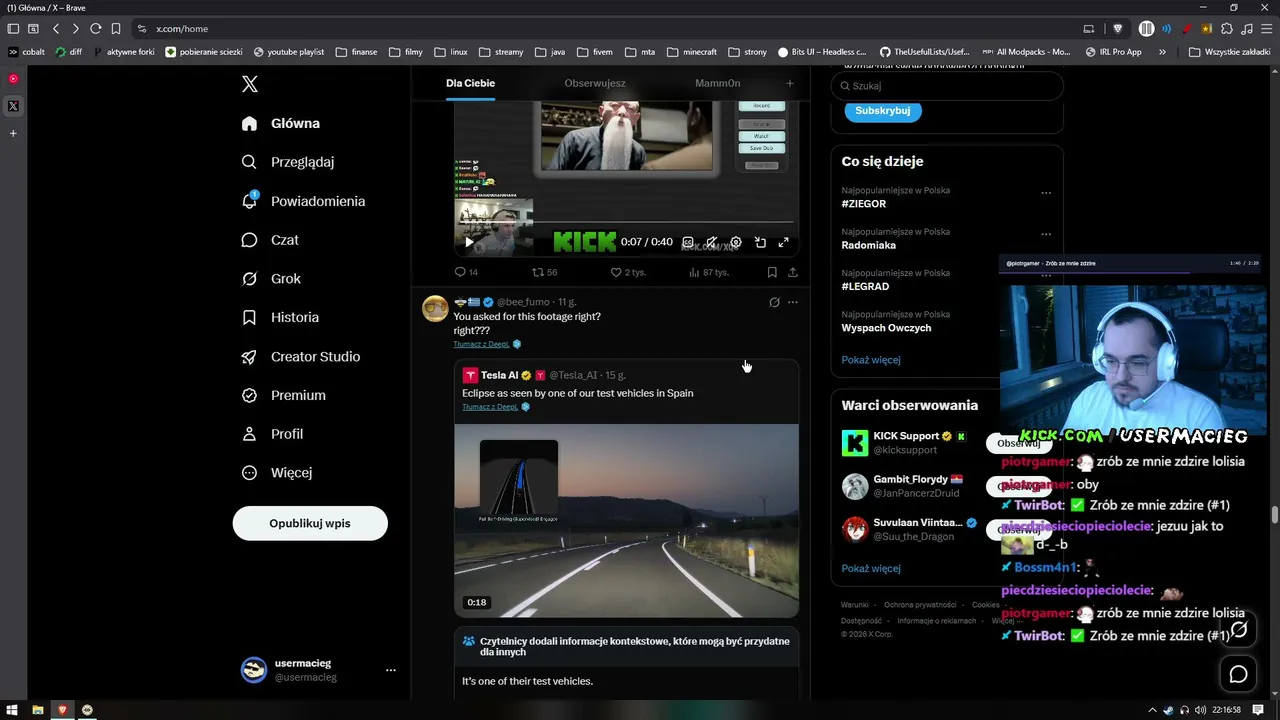1280x720 pixels.
Task: Open more options on @bee_fumo post
Action: pos(793,302)
